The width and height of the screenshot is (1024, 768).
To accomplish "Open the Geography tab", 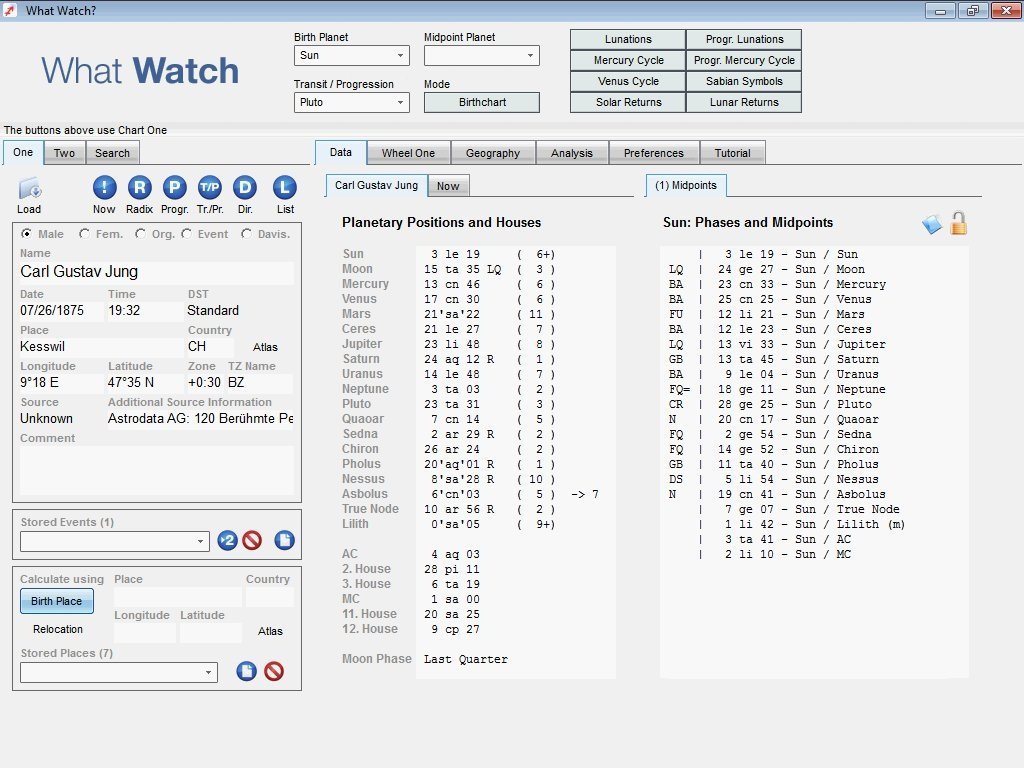I will [x=492, y=153].
